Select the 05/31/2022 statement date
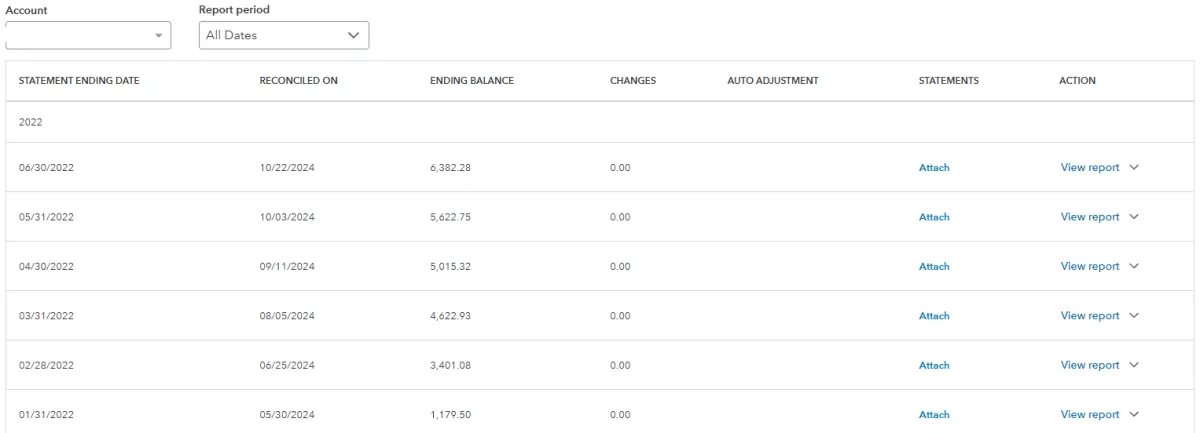Viewport: 1200px width, 433px height. click(46, 217)
